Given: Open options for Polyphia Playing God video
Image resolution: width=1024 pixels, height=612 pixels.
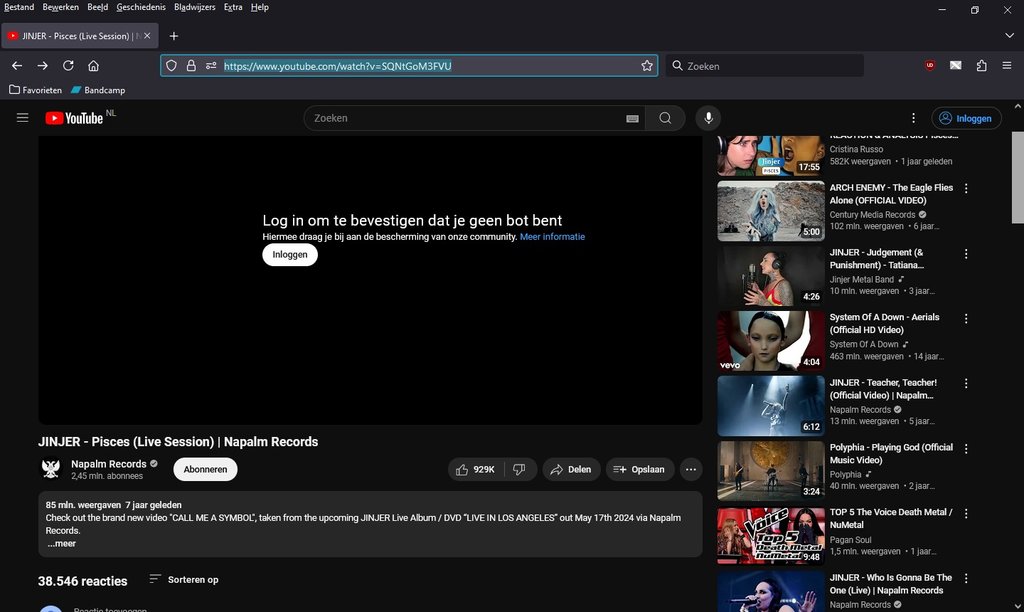Looking at the screenshot, I should coord(966,449).
